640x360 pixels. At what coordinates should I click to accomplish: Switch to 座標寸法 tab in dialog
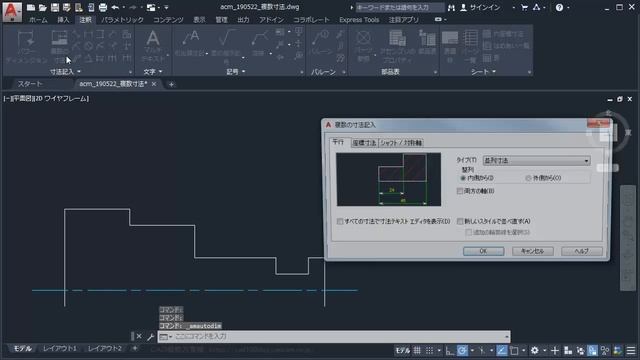click(x=364, y=143)
